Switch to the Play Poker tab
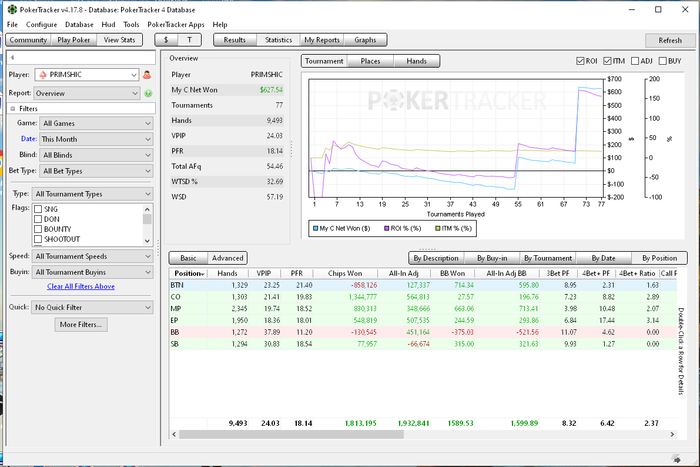The height and width of the screenshot is (467, 700). (74, 40)
